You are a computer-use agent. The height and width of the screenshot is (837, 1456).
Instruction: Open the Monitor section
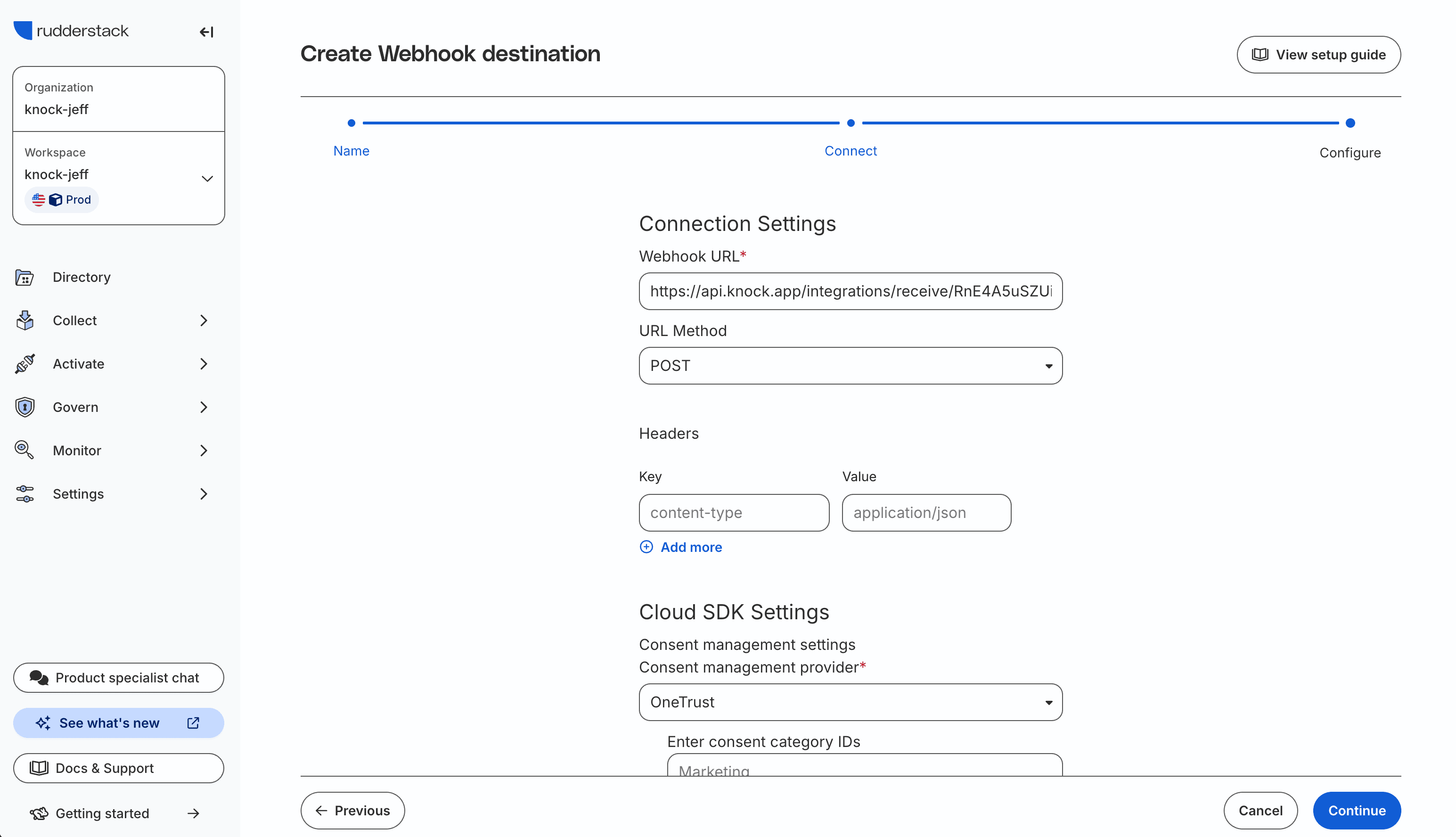[76, 450]
